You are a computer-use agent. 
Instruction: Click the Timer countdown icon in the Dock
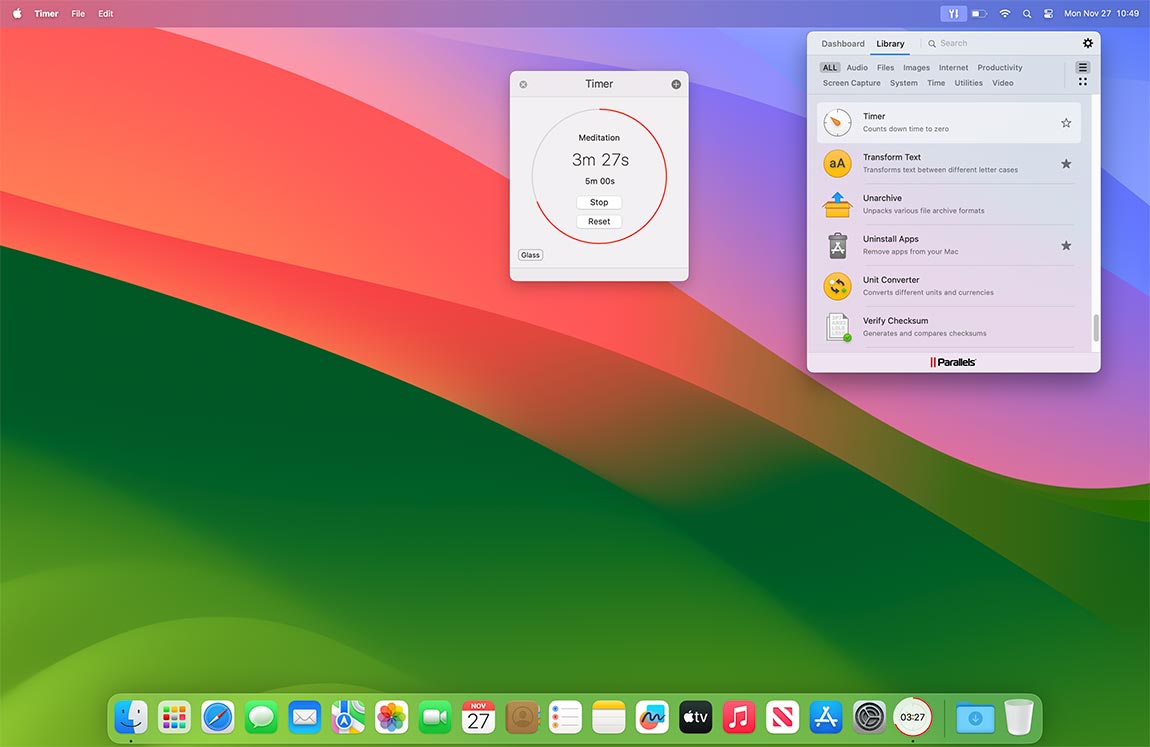(x=911, y=716)
